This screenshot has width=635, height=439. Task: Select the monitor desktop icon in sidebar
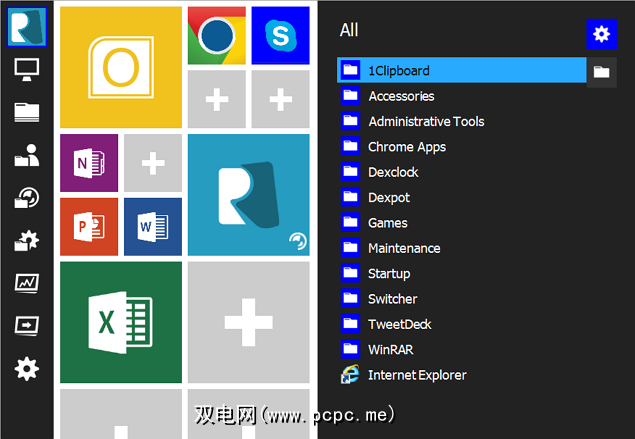(27, 70)
